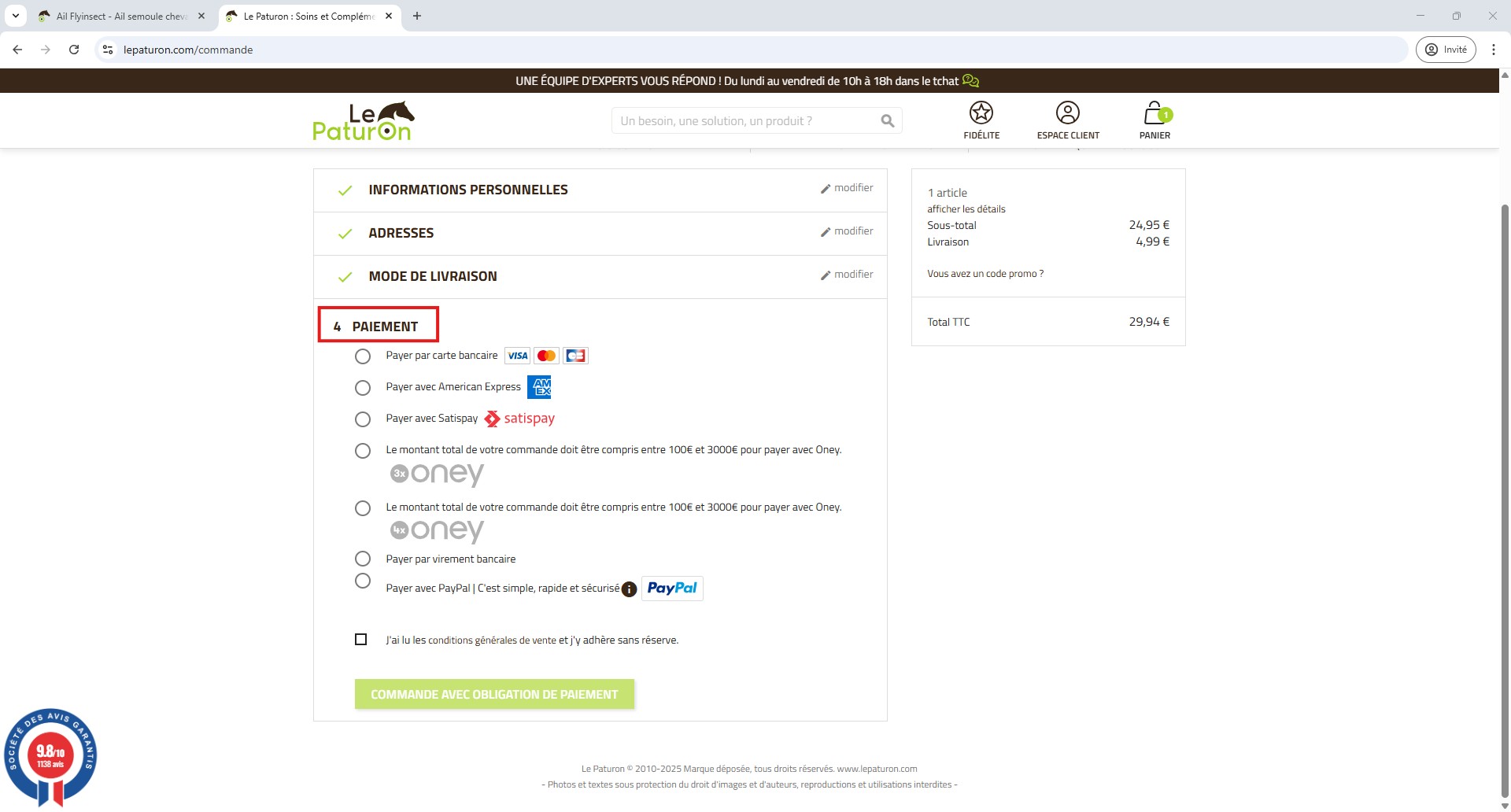
Task: Click the PayPal info icon
Action: pos(629,589)
